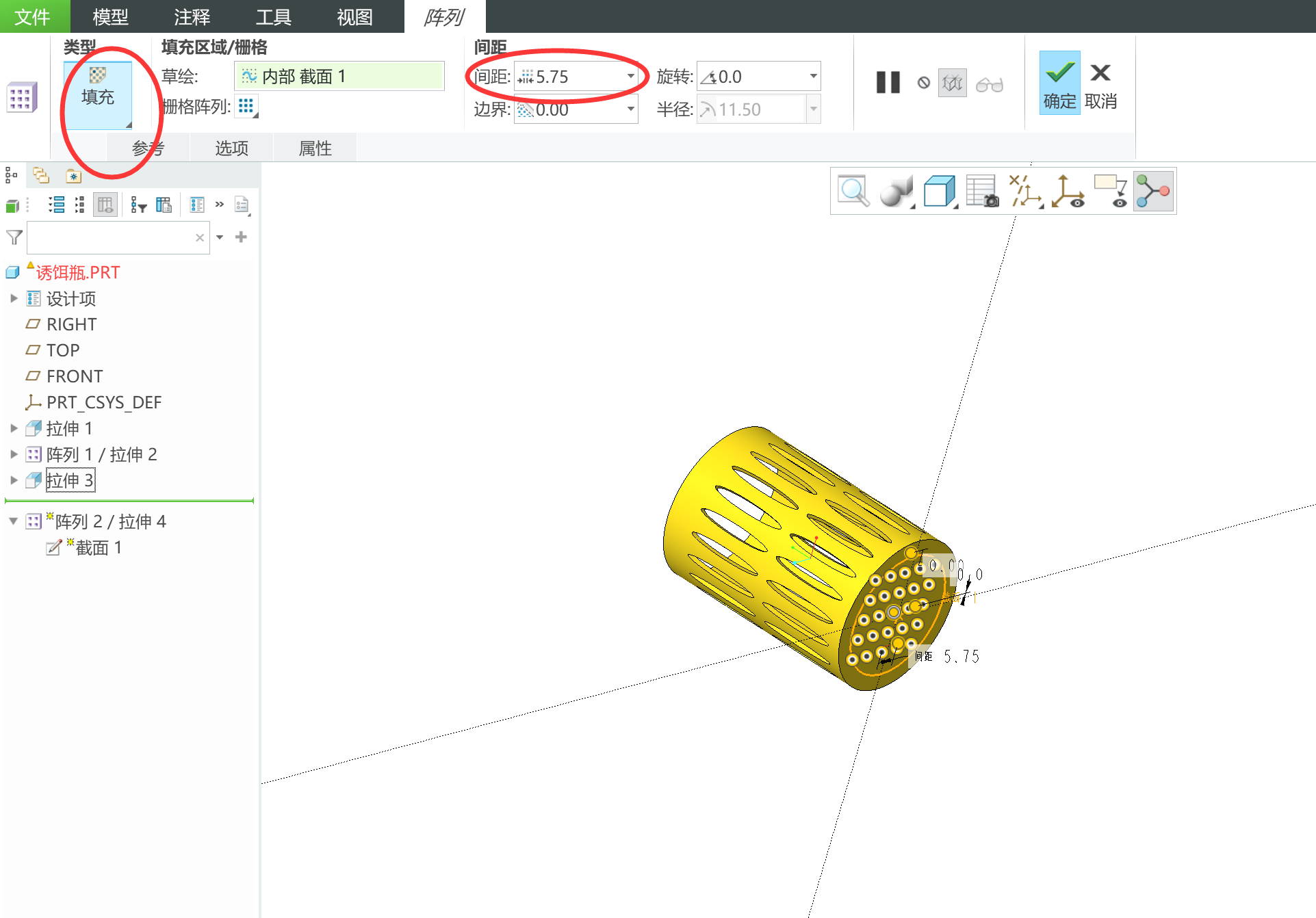Open the view manager table-camera icon
This screenshot has width=1316, height=918.
tap(982, 191)
